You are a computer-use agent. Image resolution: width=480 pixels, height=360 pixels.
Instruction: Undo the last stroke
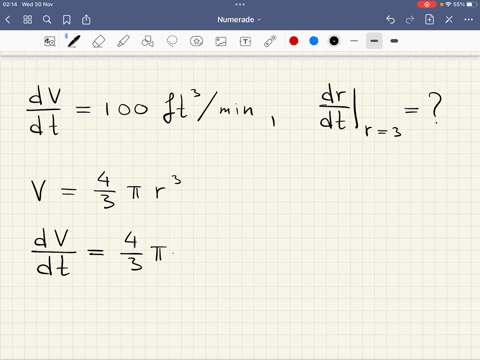(390, 20)
